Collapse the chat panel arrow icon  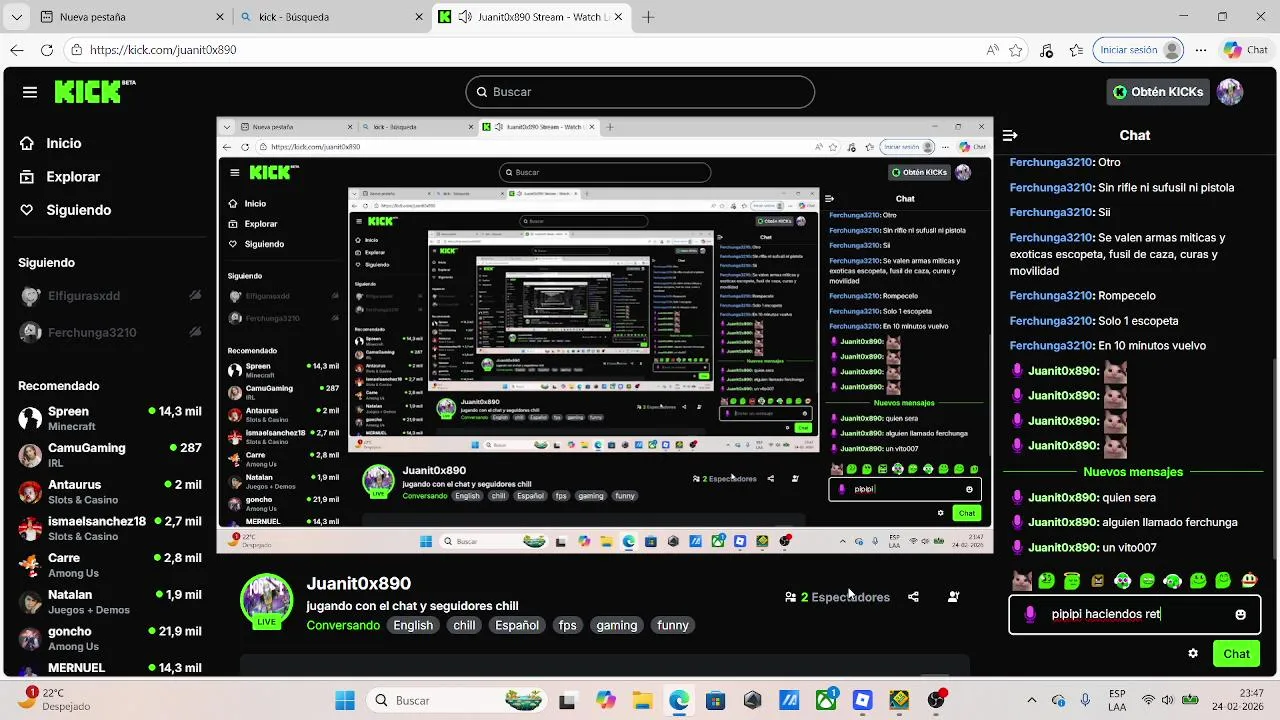(1010, 135)
